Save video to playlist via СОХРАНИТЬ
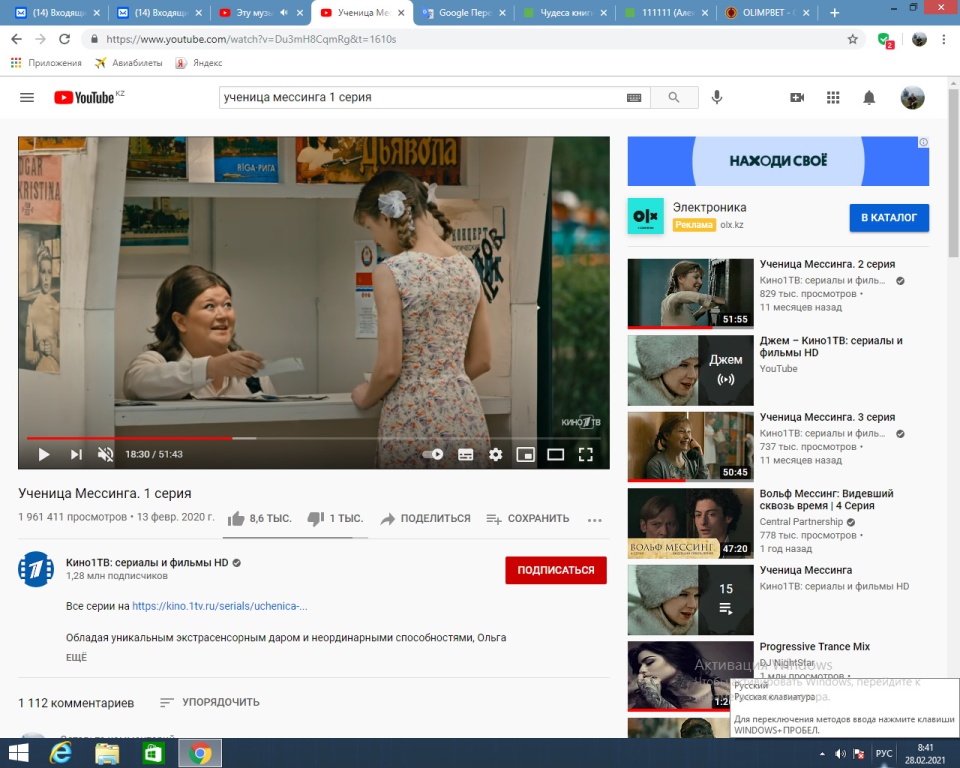 click(528, 519)
